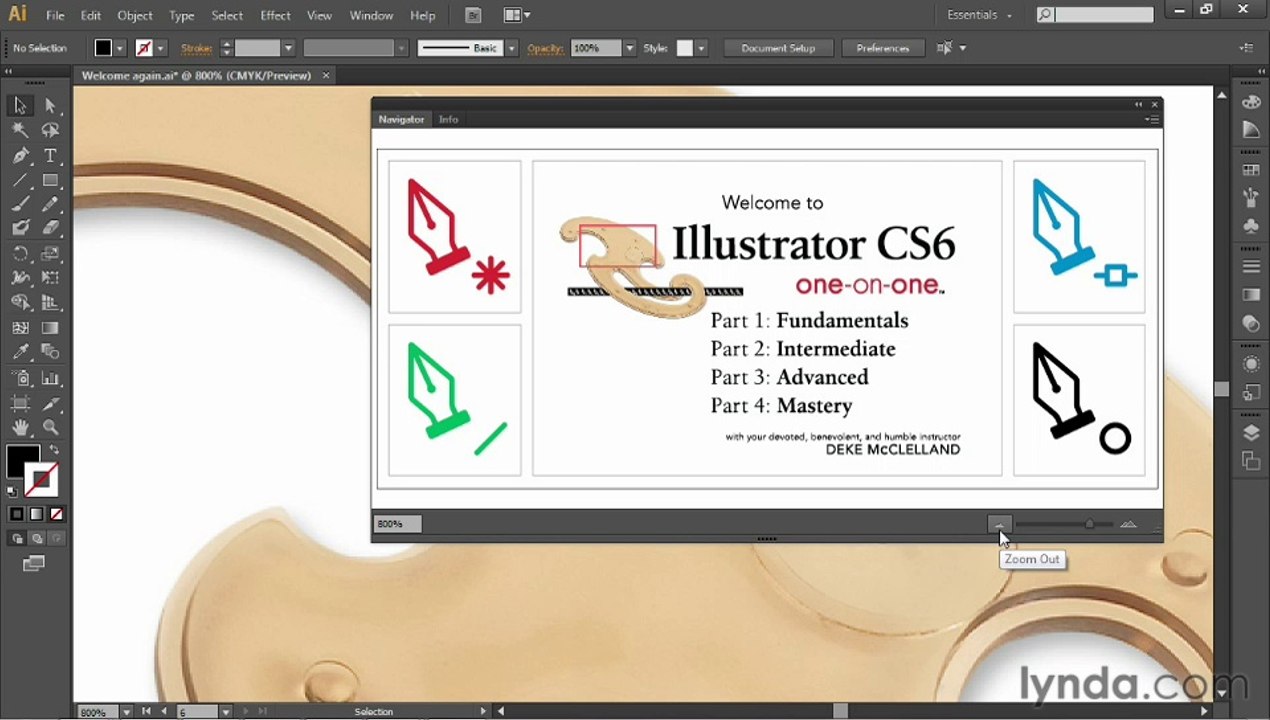
Task: Select the Navigator tab
Action: point(401,119)
